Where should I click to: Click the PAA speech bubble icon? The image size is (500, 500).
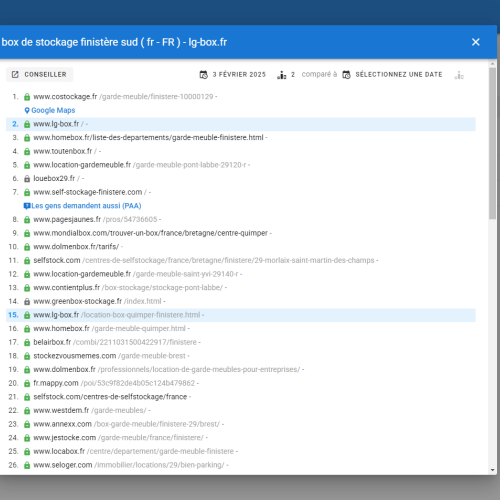27,206
